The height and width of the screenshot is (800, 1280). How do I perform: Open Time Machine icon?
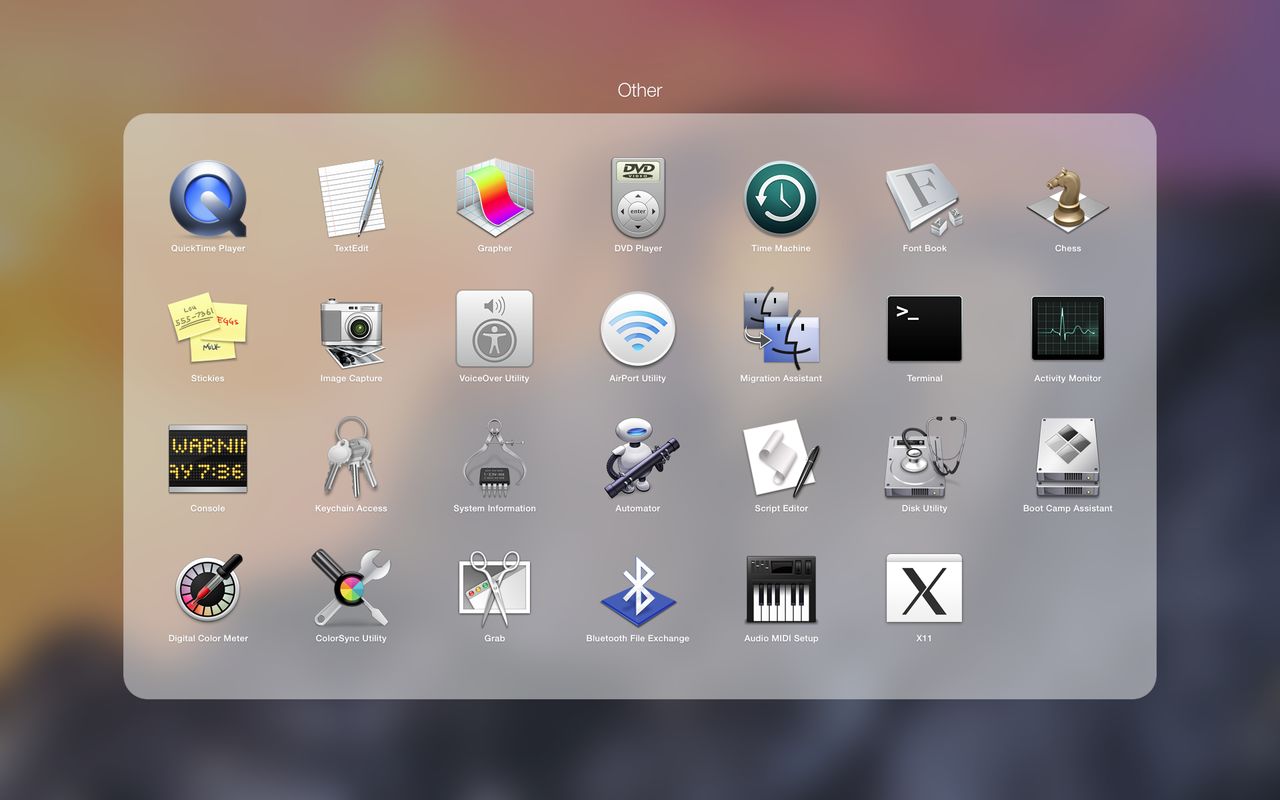click(781, 199)
